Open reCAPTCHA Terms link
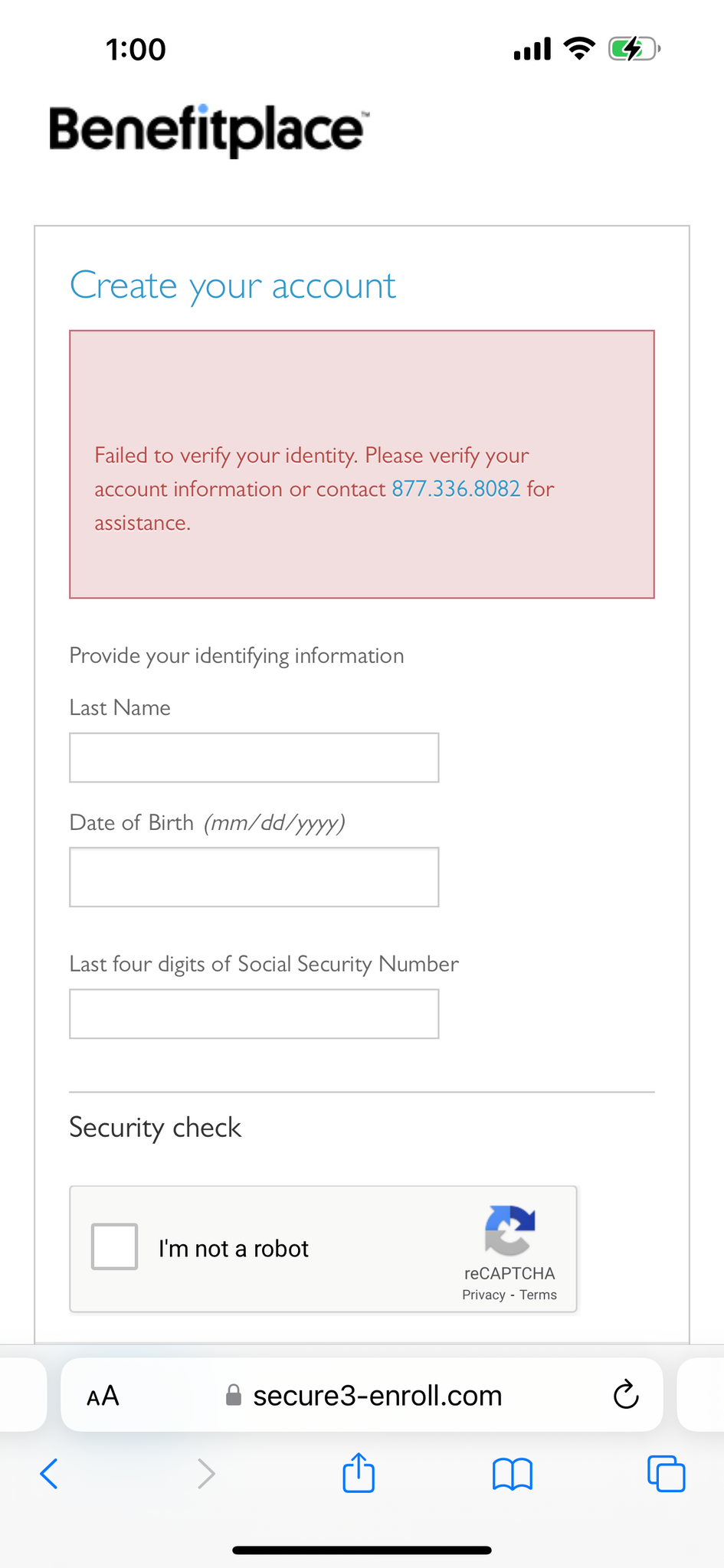Viewport: 724px width, 1568px height. pos(538,1295)
